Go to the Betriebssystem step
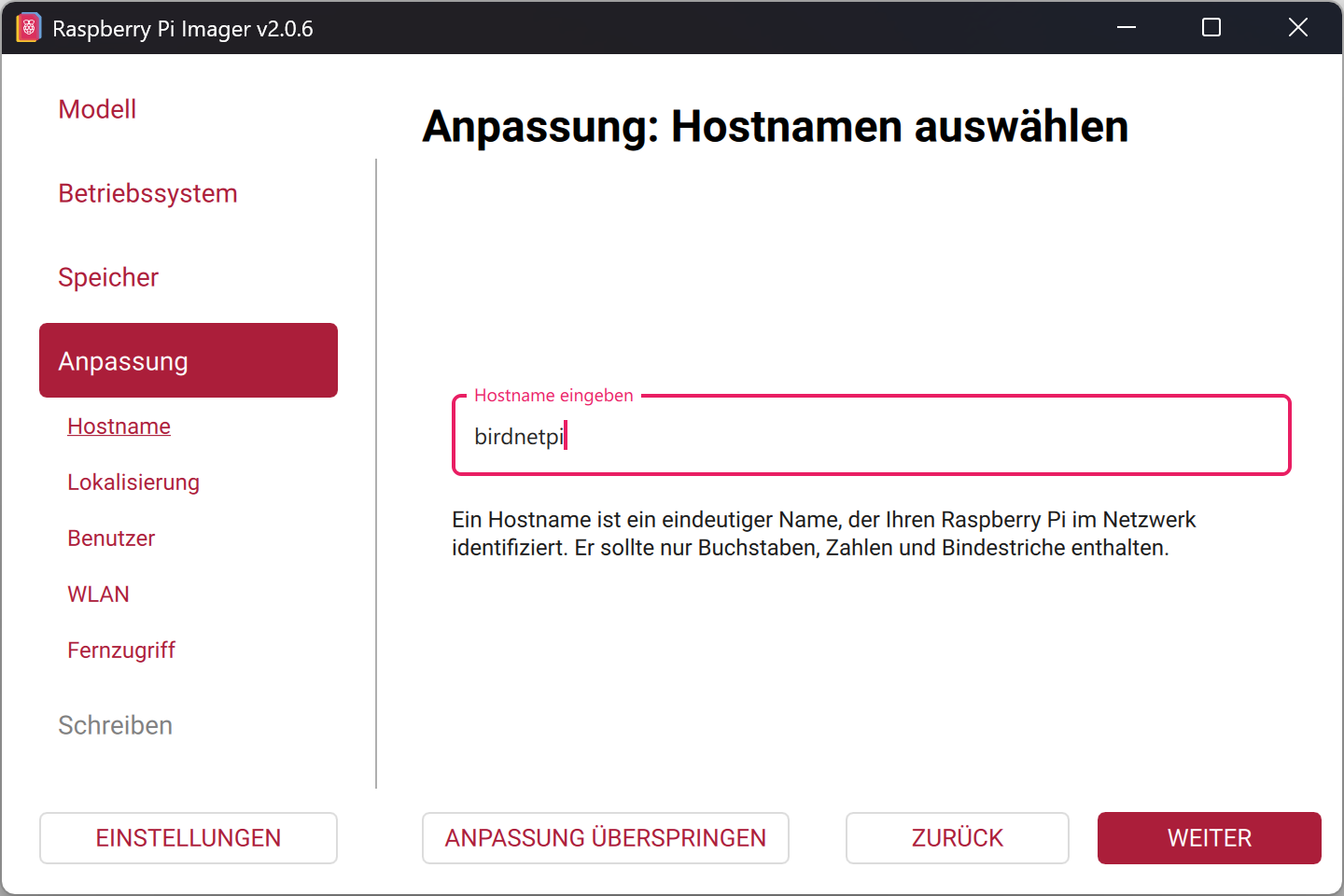The image size is (1344, 896). (x=147, y=193)
